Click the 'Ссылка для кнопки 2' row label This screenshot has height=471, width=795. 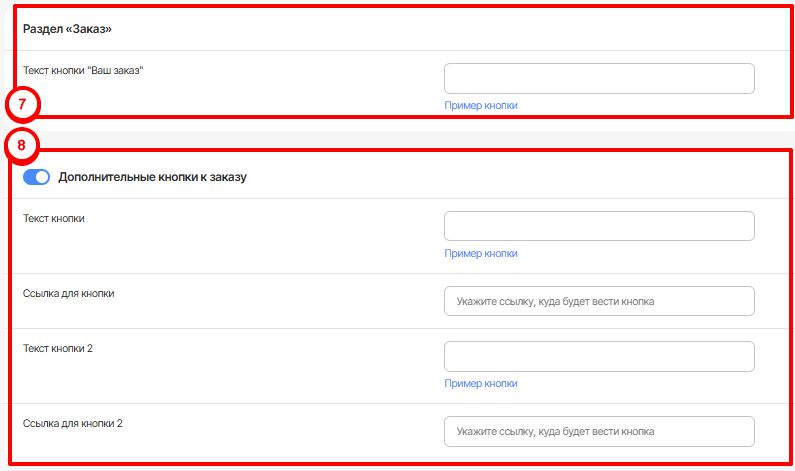(x=72, y=423)
